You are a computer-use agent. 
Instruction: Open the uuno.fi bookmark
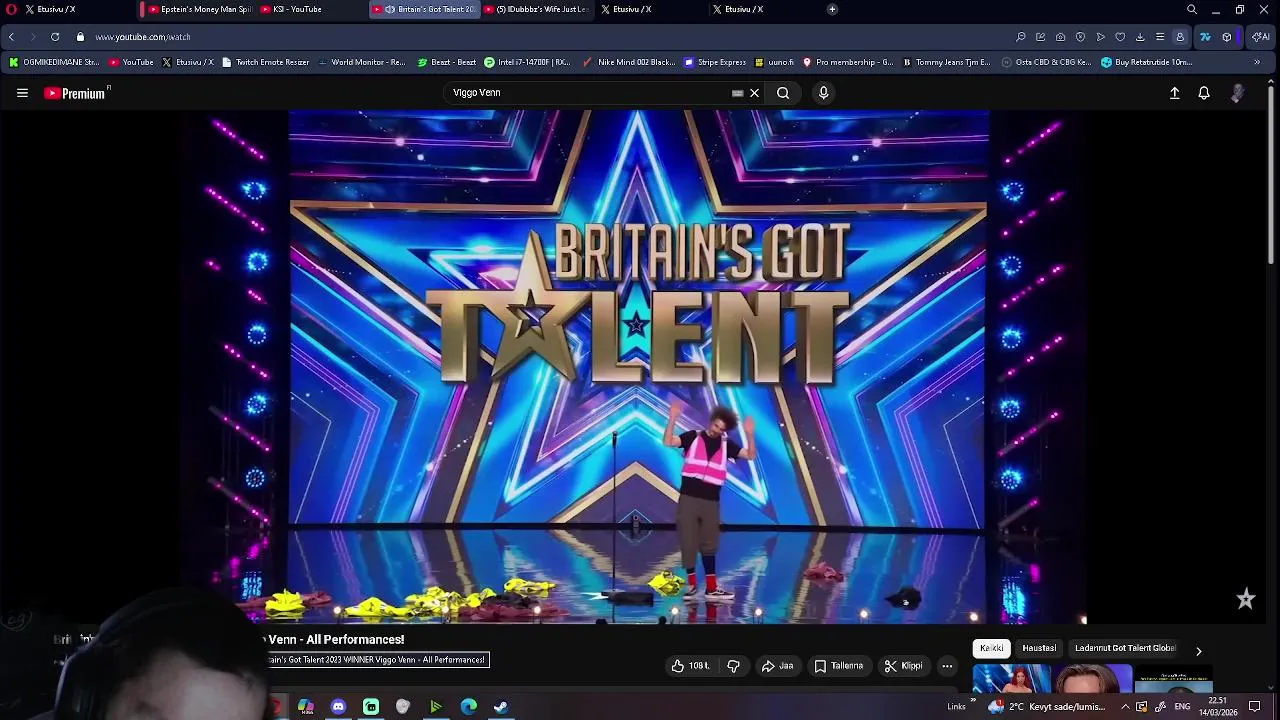[x=775, y=62]
